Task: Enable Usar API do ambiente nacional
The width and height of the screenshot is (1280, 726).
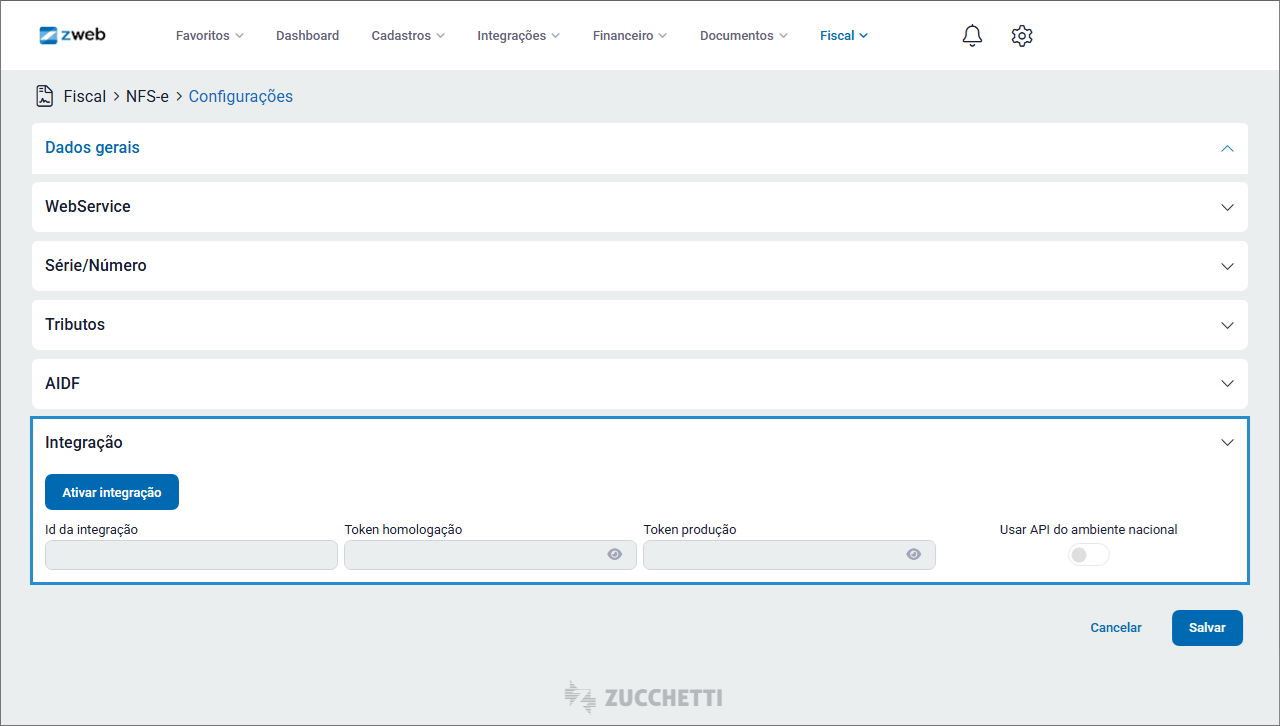Action: [1088, 555]
